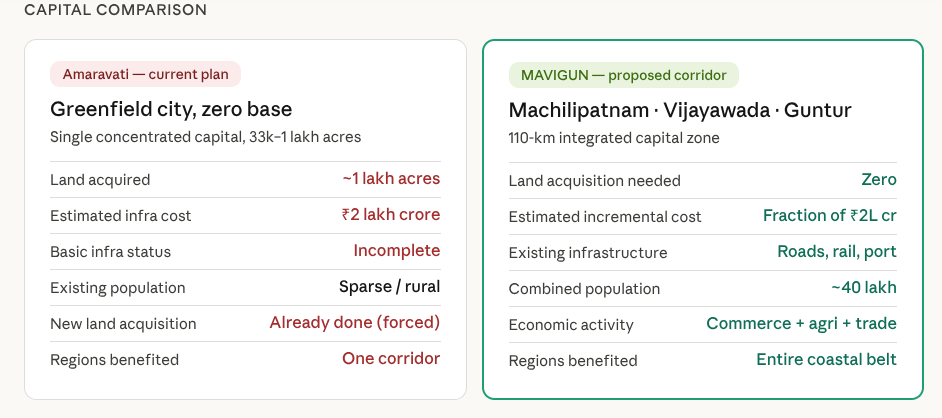
Task: Click "Commerce + agri + trade" text
Action: pyautogui.click(x=801, y=324)
